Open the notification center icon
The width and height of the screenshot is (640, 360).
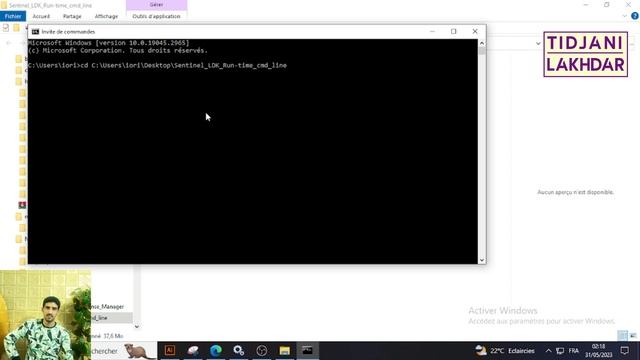click(x=624, y=351)
